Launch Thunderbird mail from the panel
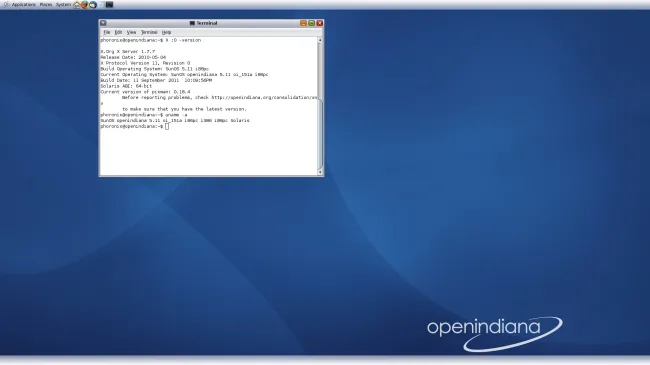The height and width of the screenshot is (365, 650). [x=93, y=5]
